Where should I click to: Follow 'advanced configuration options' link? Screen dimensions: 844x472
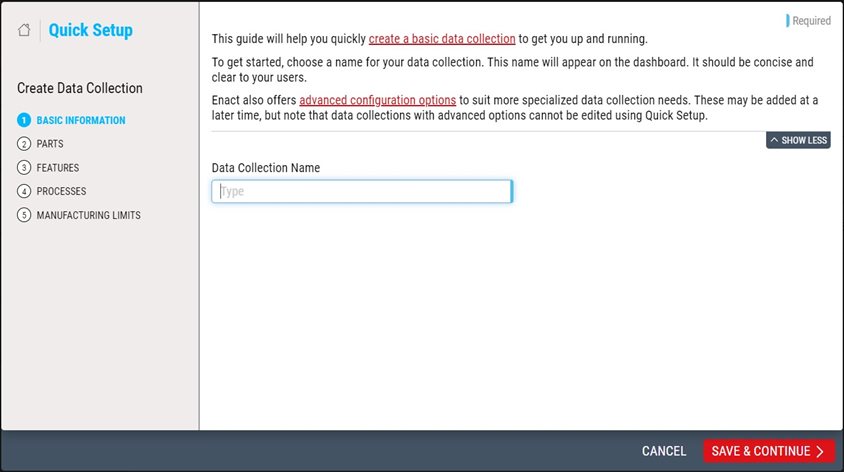click(377, 100)
